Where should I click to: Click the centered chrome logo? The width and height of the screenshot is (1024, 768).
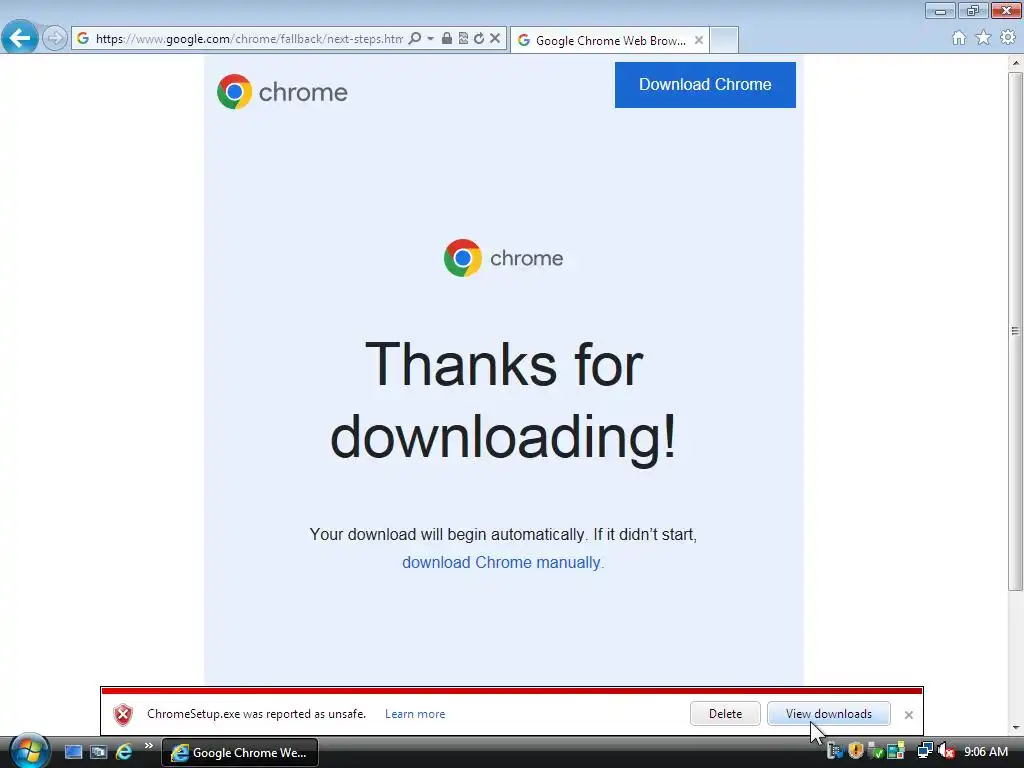pyautogui.click(x=503, y=258)
